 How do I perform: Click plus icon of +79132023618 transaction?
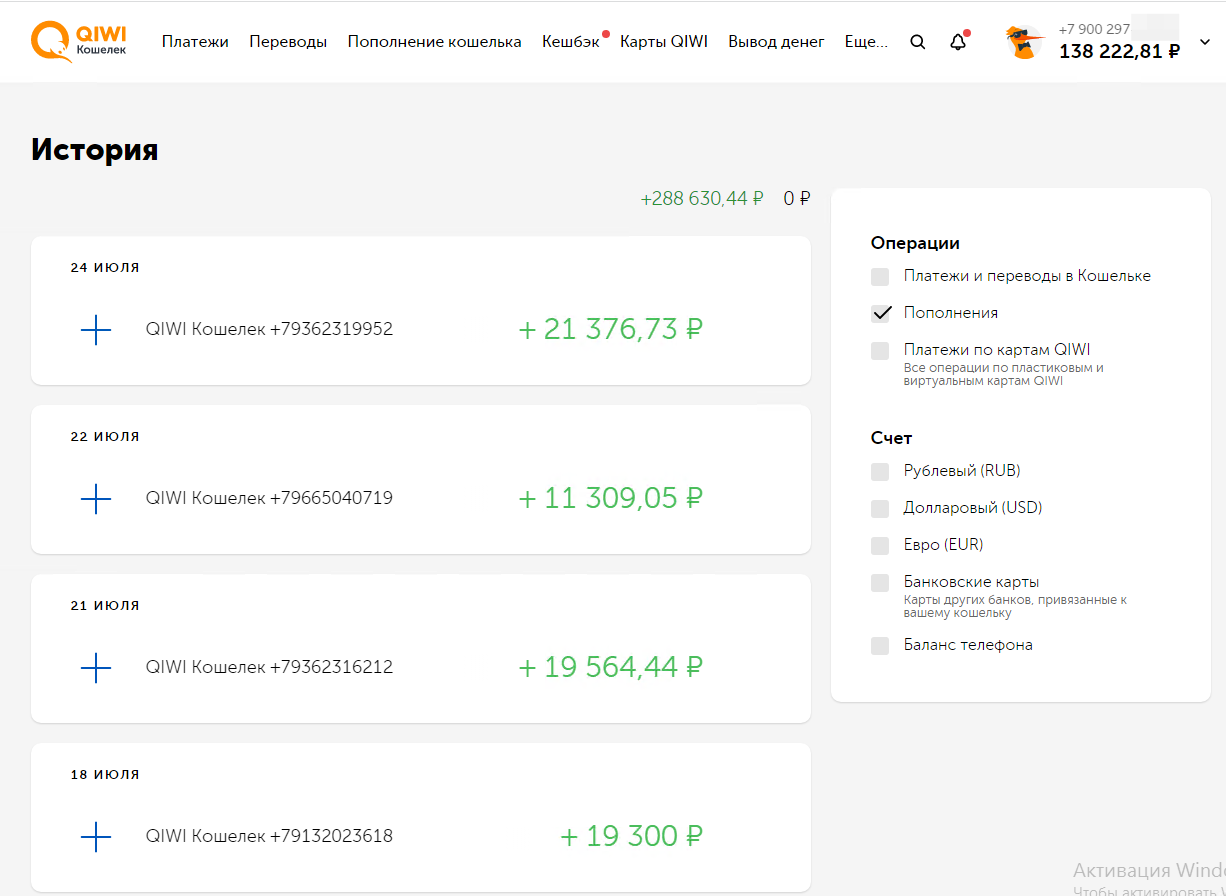pos(96,836)
